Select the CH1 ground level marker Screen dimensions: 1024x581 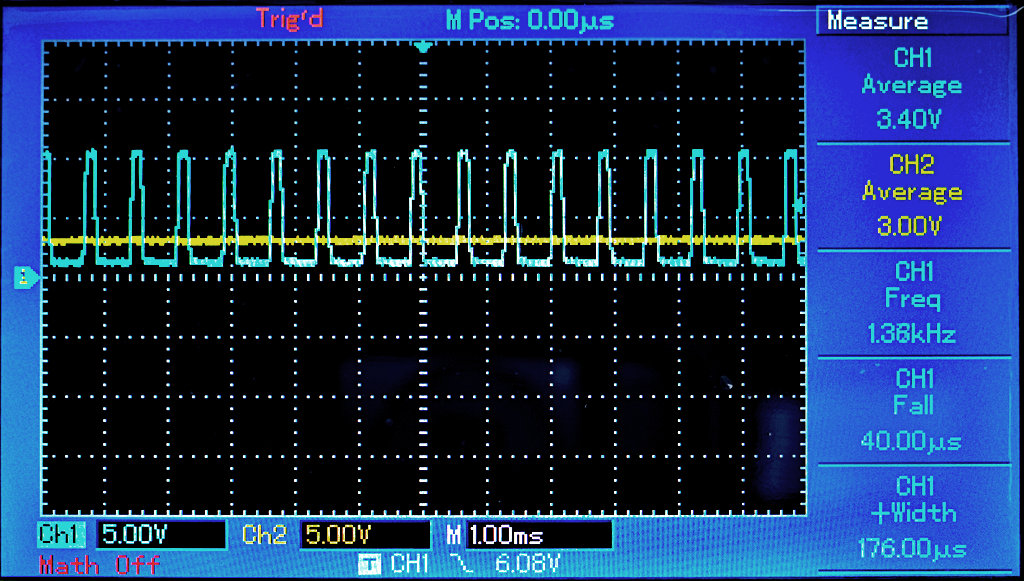click(x=26, y=279)
